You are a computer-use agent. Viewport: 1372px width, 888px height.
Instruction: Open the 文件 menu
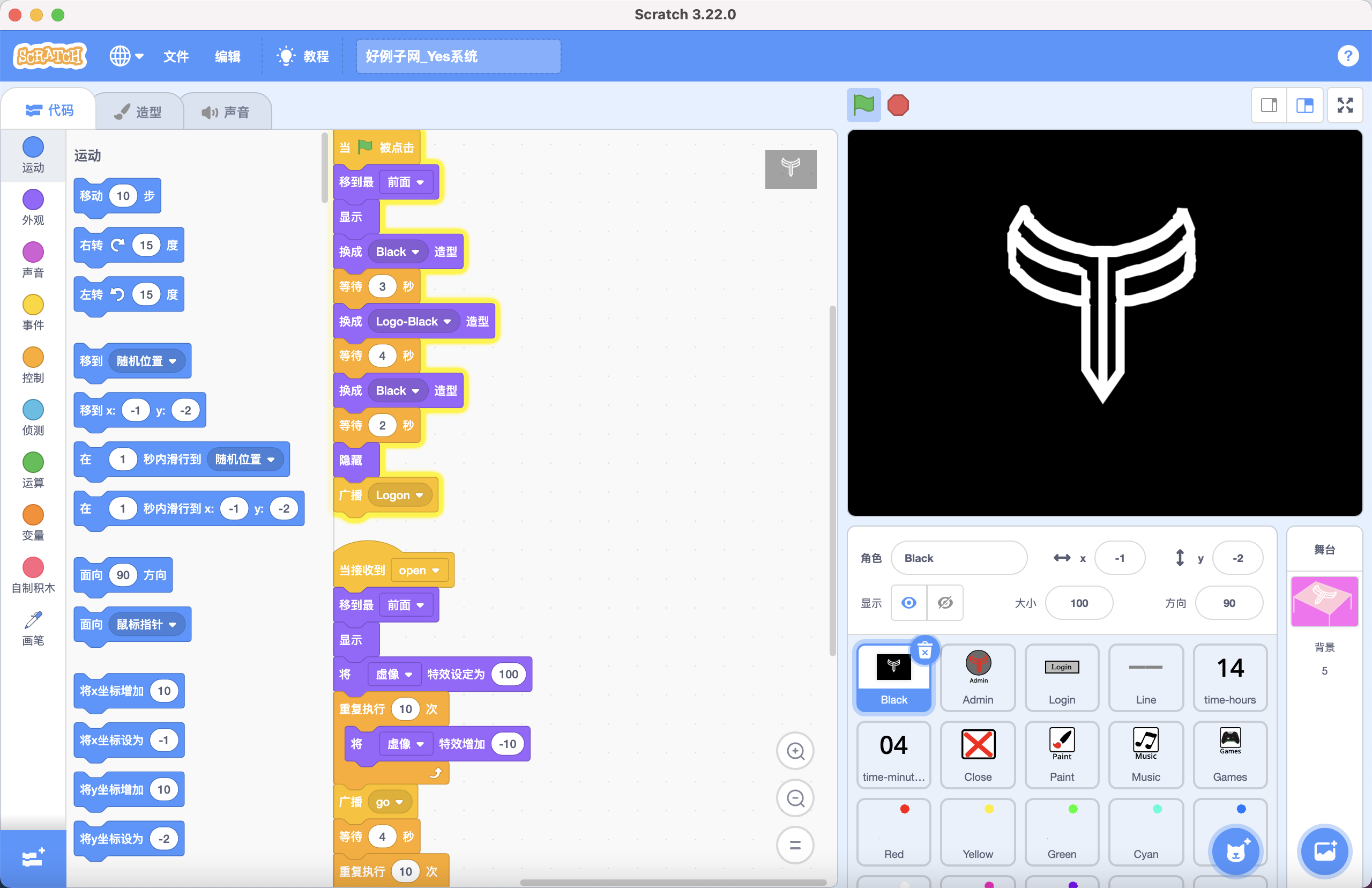pyautogui.click(x=176, y=56)
